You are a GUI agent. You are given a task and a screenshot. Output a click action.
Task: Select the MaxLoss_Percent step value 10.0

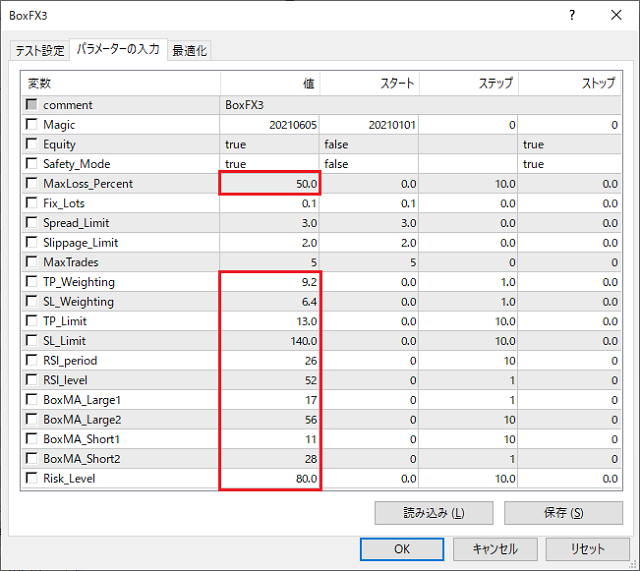[x=468, y=183]
